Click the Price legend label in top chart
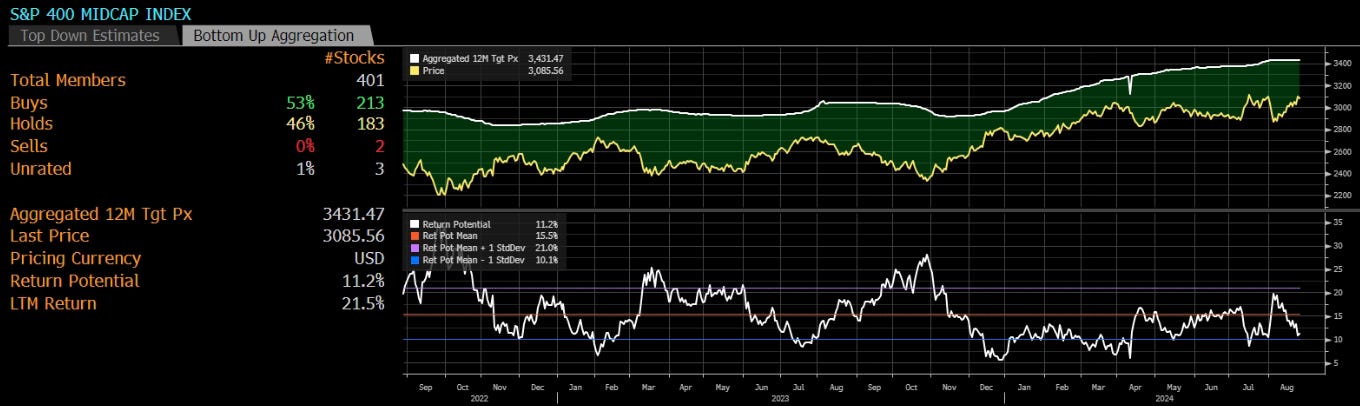 coord(432,72)
